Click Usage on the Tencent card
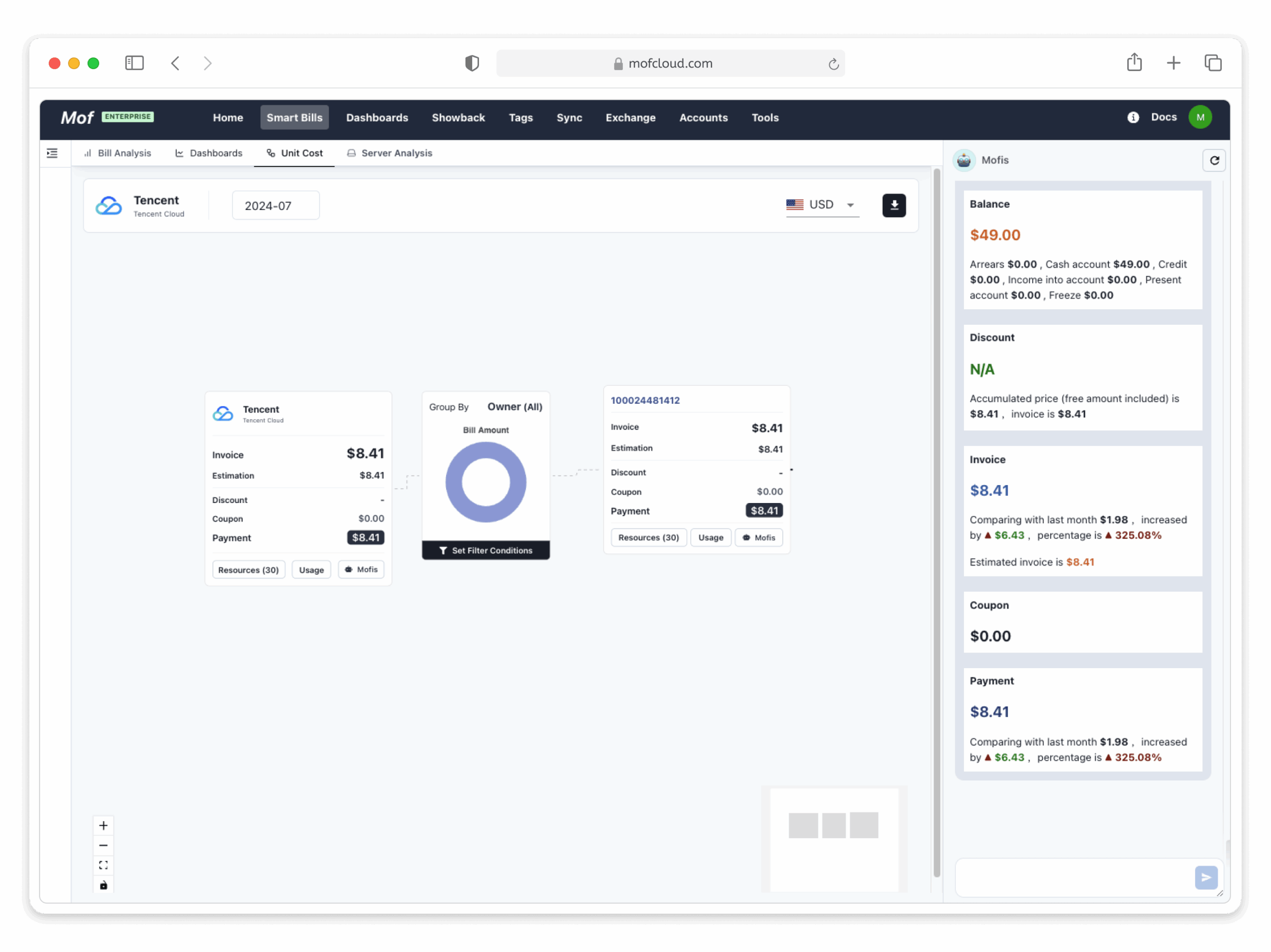 point(311,570)
